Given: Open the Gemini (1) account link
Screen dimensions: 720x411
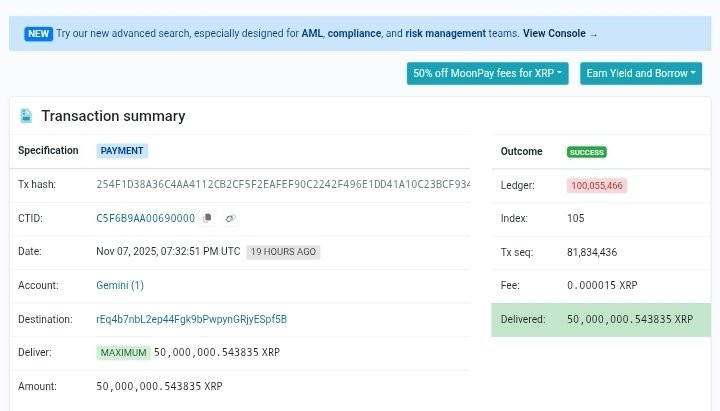Looking at the screenshot, I should tap(120, 285).
